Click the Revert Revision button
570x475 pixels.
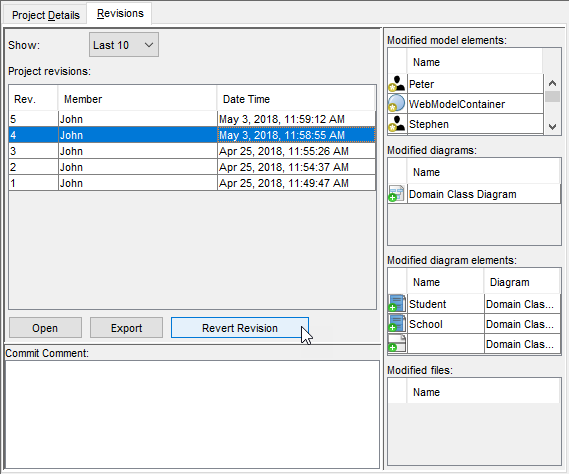(x=240, y=328)
